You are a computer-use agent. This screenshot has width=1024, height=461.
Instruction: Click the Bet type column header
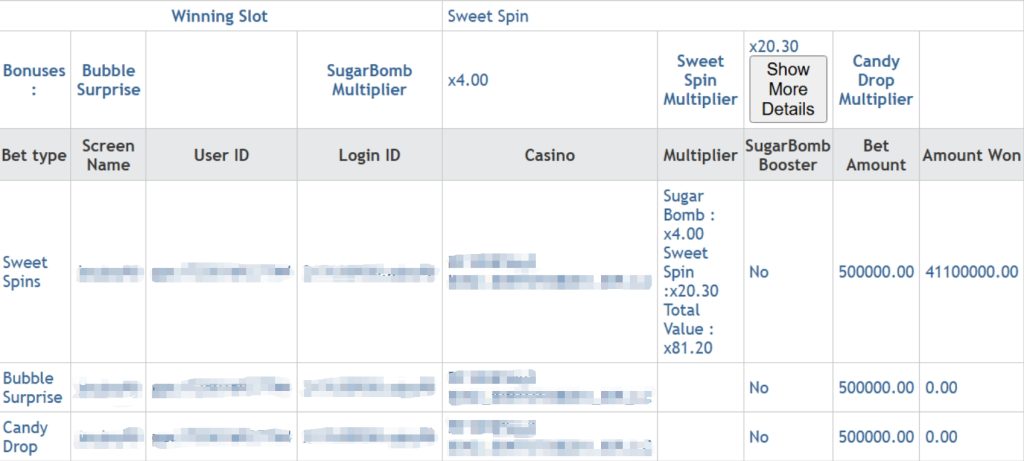coord(34,155)
